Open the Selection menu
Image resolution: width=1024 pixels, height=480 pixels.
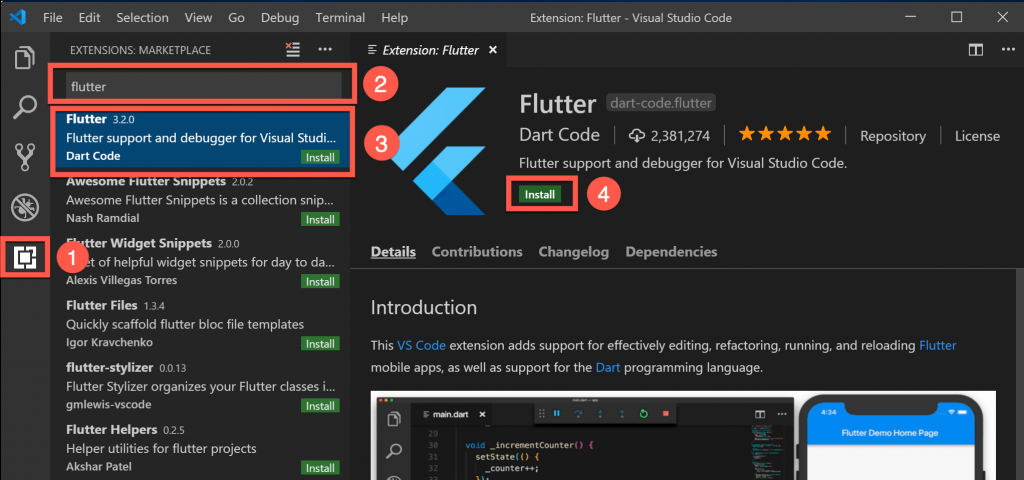coord(142,18)
